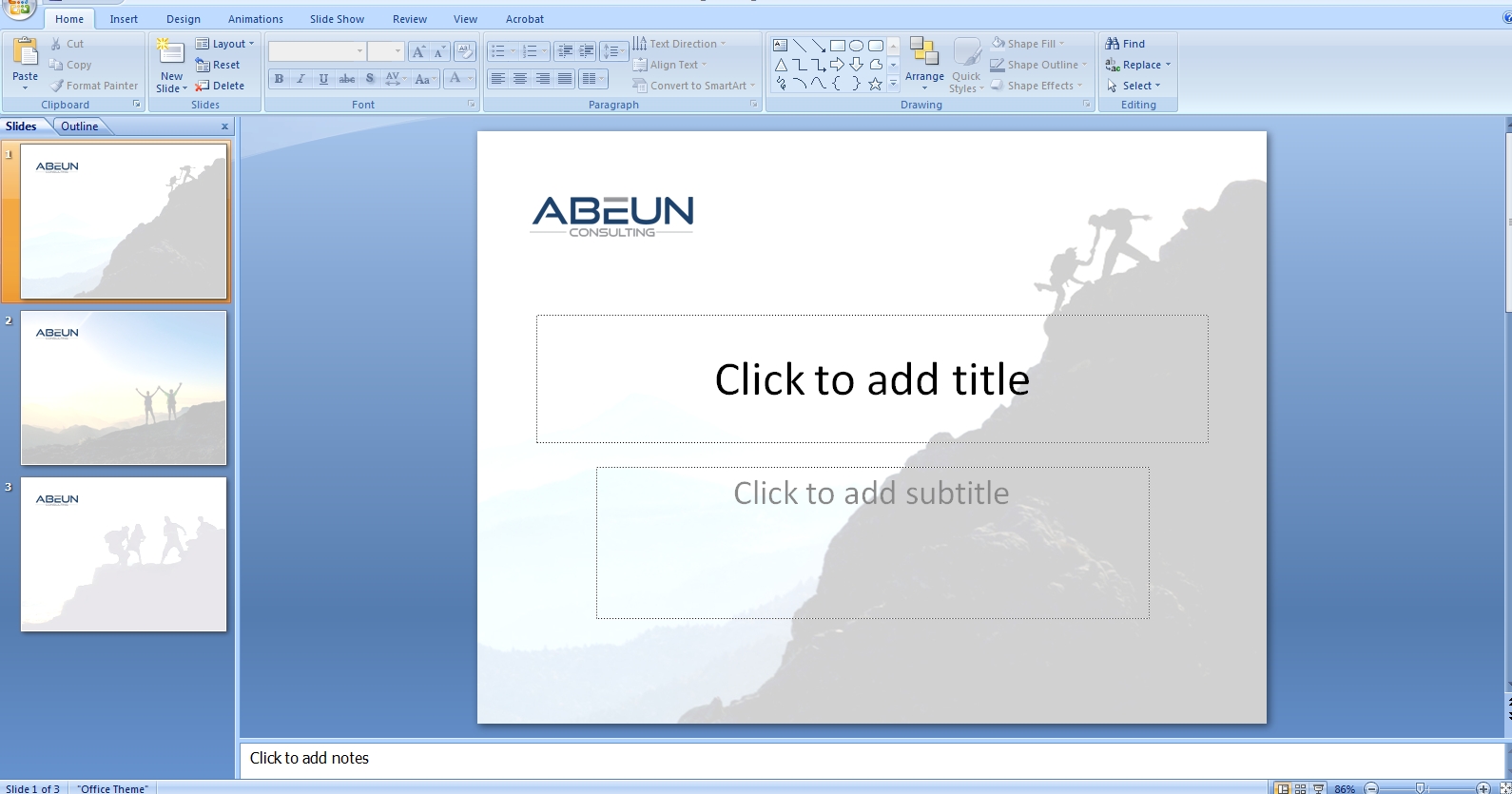The width and height of the screenshot is (1512, 794).
Task: Click the Paste clipboard icon
Action: [x=26, y=51]
